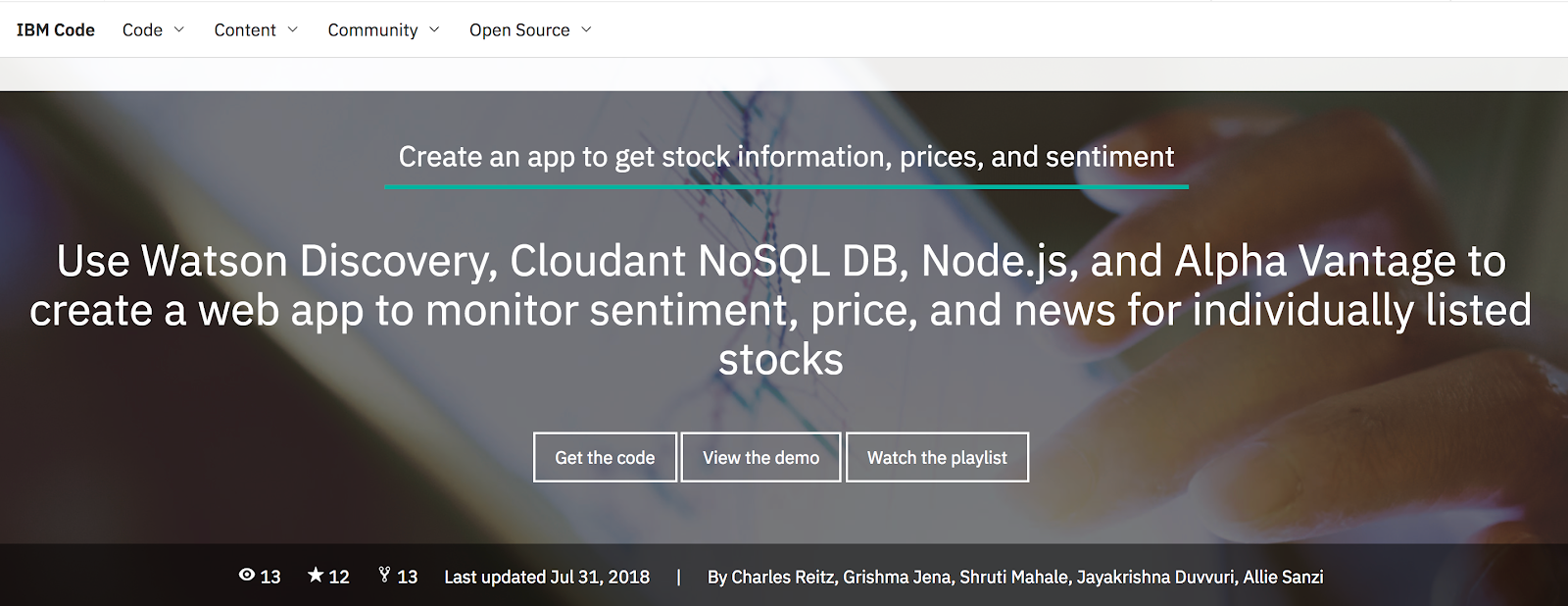1568x606 pixels.
Task: Click the Last updated Jul 31, 2018 text
Action: [x=547, y=577]
